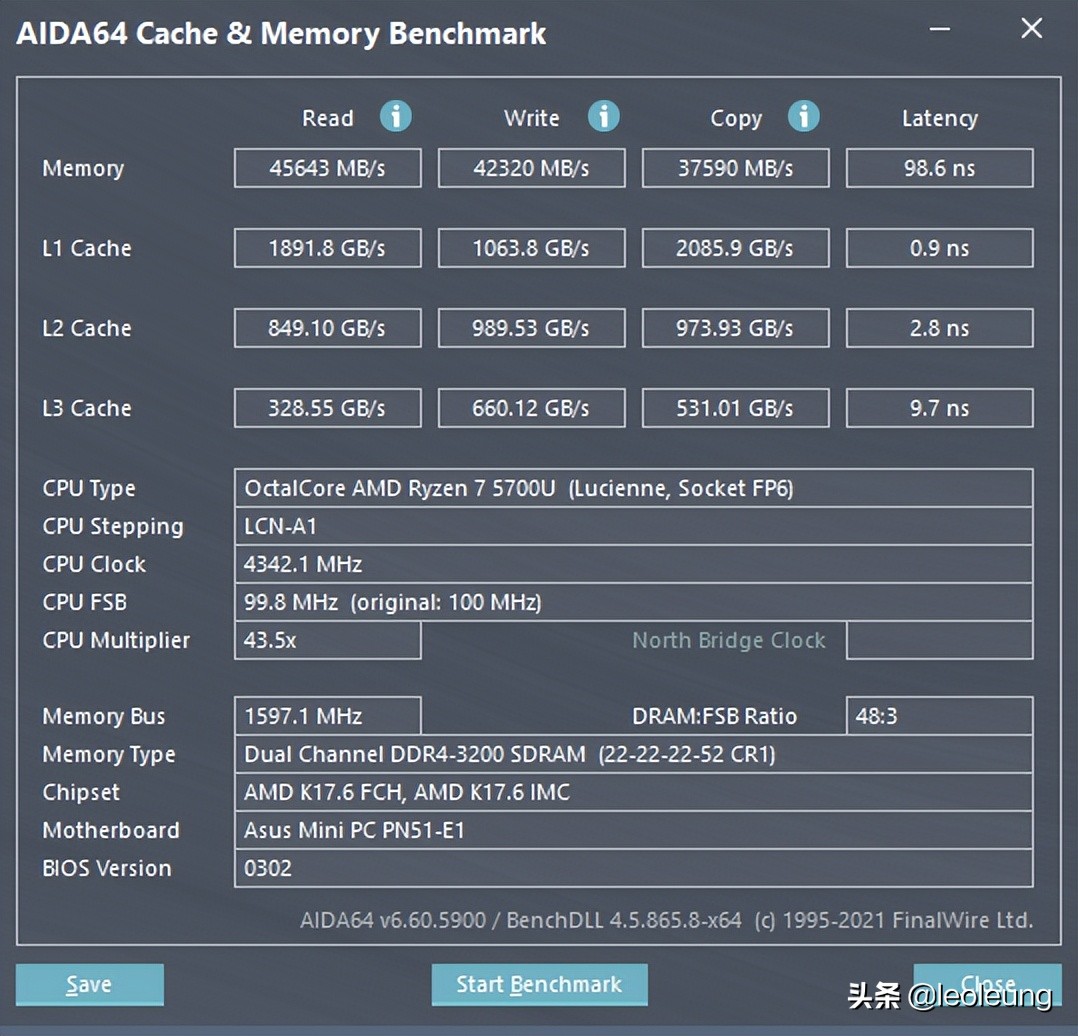Viewport: 1078px width, 1036px height.
Task: Click the info icon next to Write
Action: (604, 117)
